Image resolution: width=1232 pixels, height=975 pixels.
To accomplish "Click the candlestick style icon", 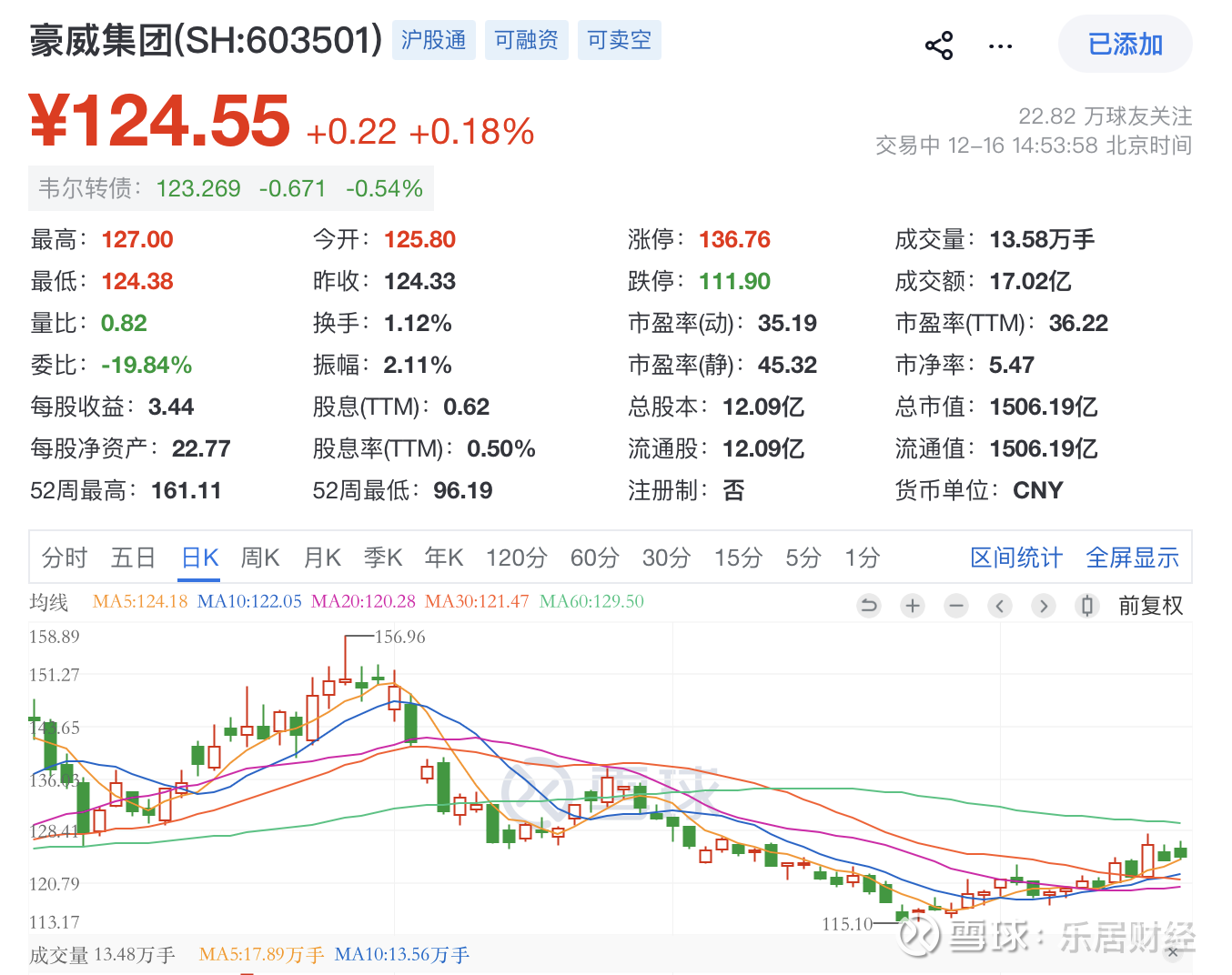I will pos(1087,606).
